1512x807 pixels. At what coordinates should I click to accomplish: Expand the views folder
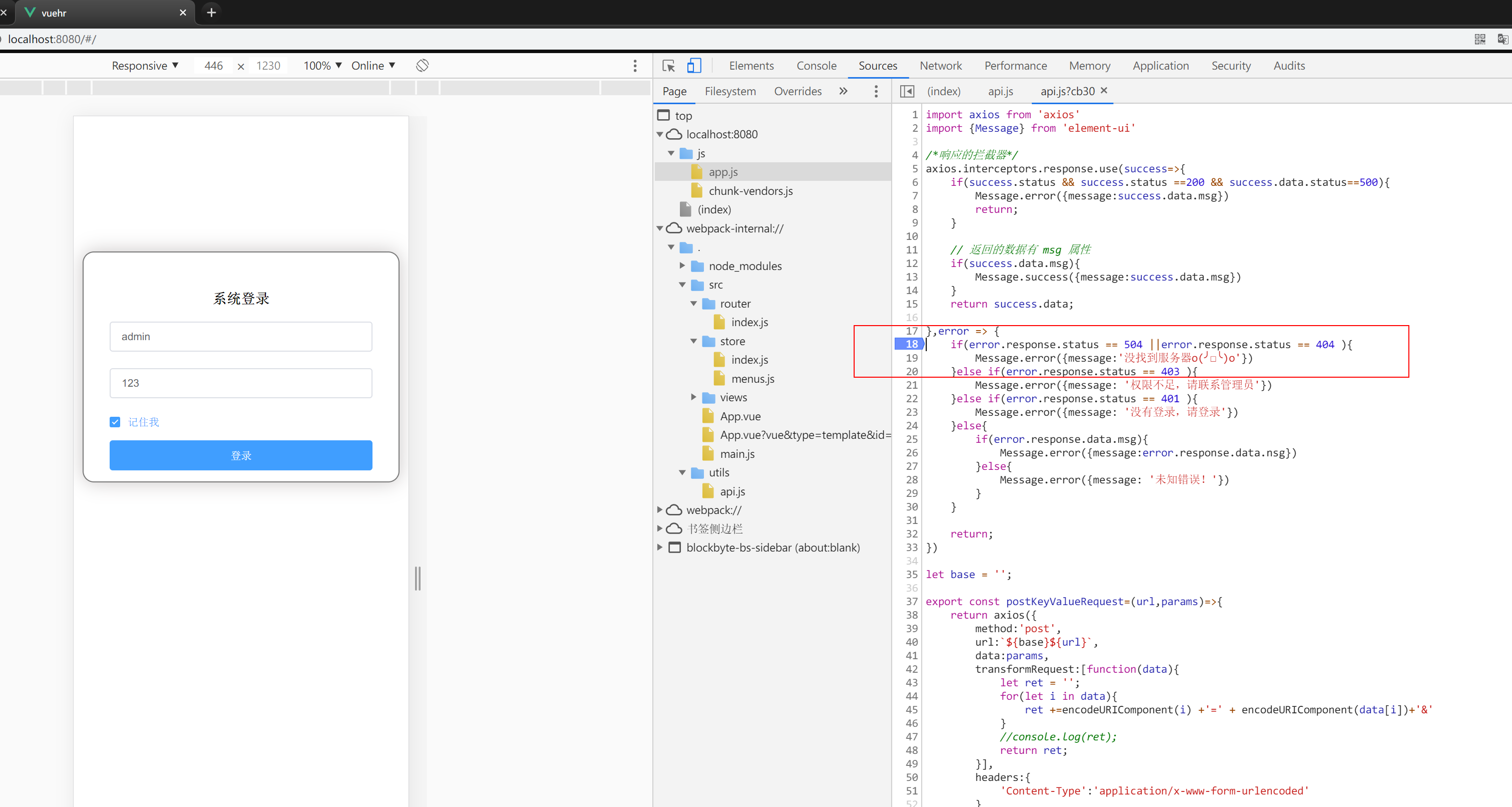[693, 398]
